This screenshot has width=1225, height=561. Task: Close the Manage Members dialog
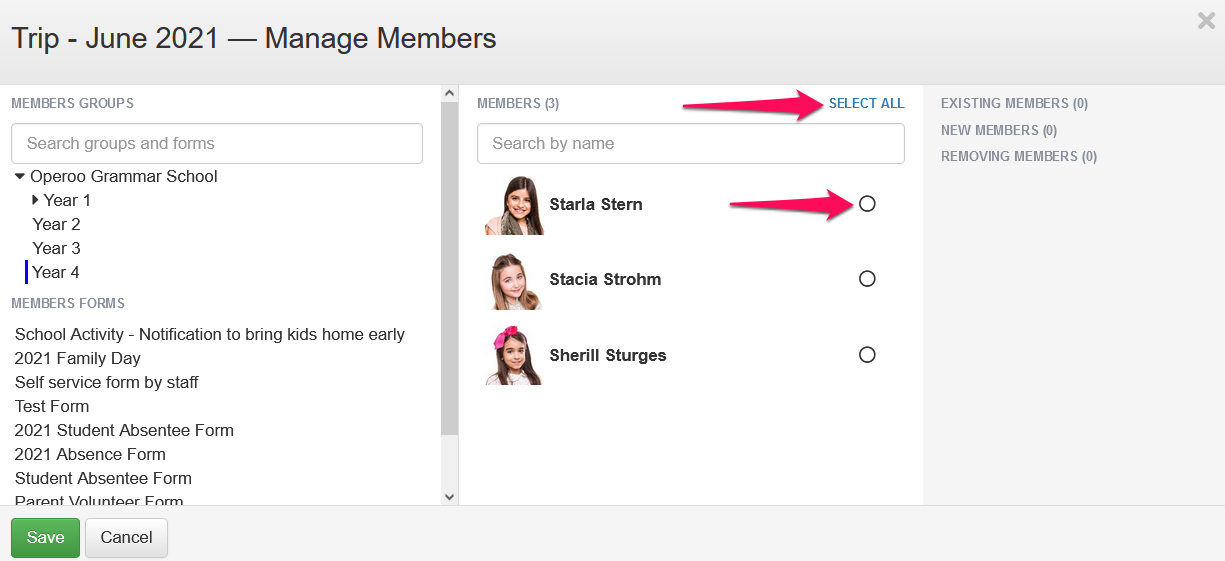(x=1206, y=20)
